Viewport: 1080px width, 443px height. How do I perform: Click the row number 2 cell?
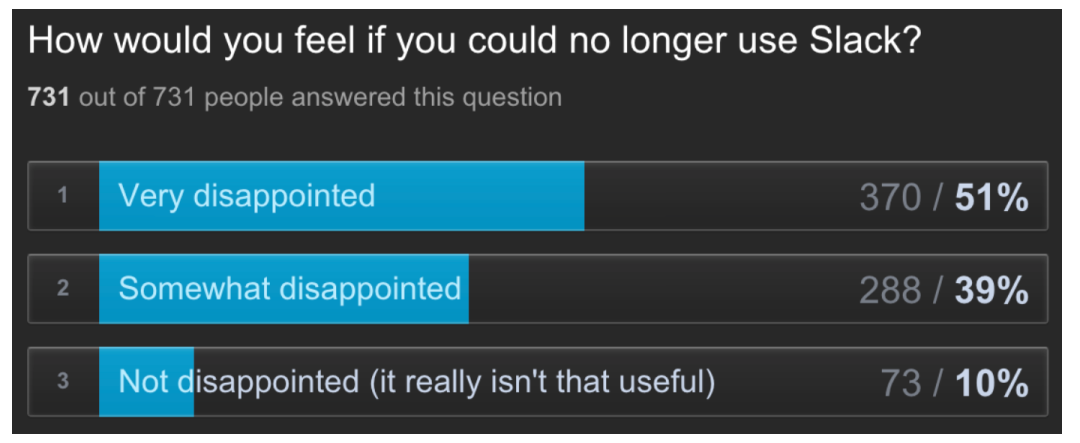[x=63, y=288]
